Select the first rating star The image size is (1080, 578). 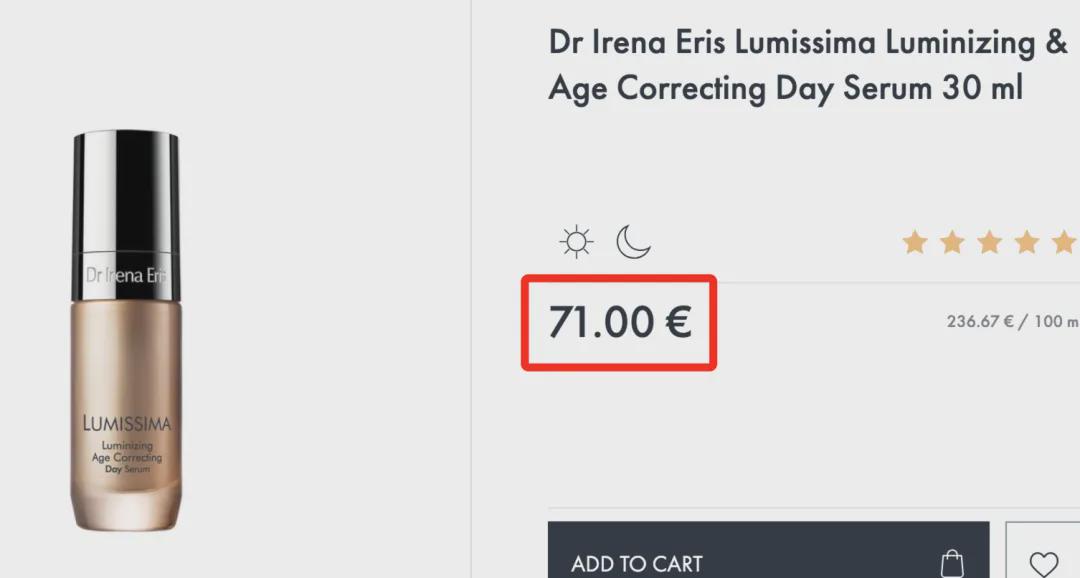pyautogui.click(x=915, y=242)
